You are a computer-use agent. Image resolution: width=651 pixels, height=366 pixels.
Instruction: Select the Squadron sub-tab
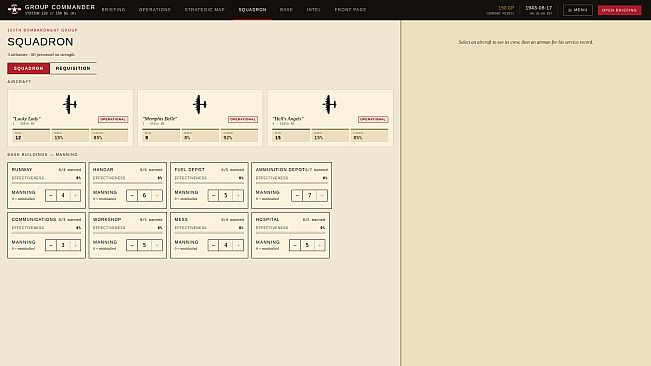(x=28, y=68)
